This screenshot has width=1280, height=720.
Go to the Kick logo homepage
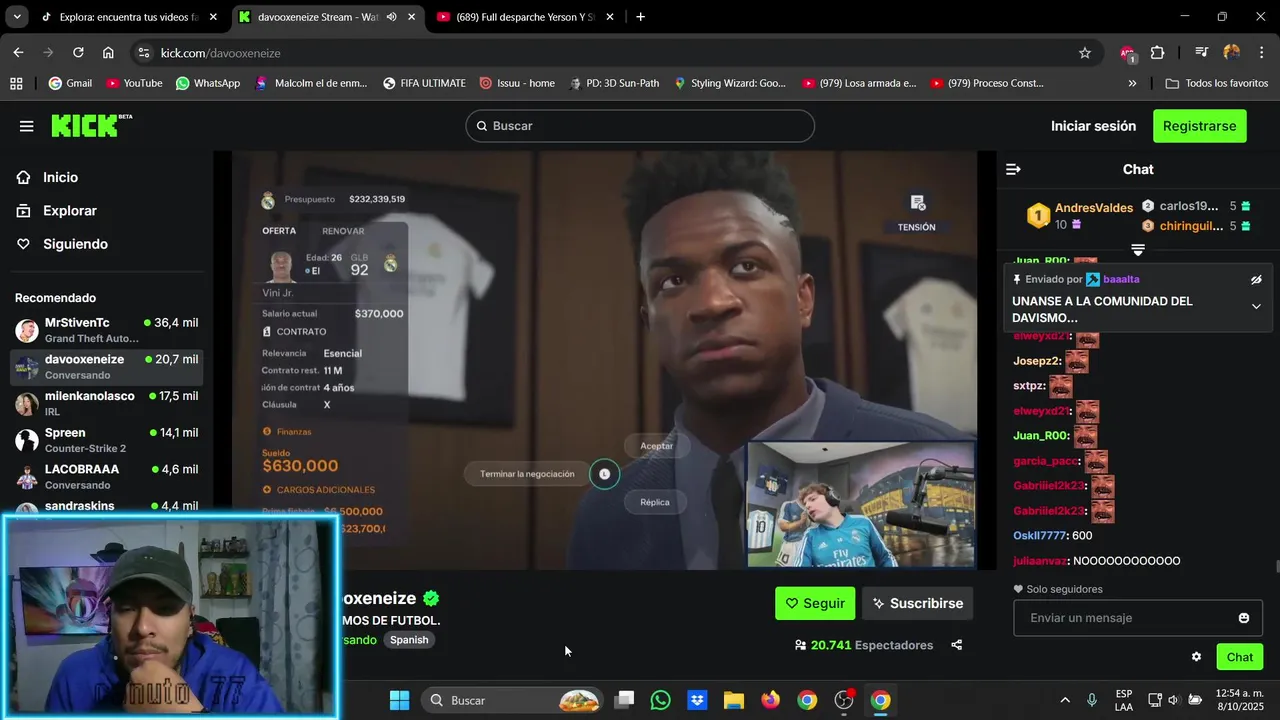[91, 125]
